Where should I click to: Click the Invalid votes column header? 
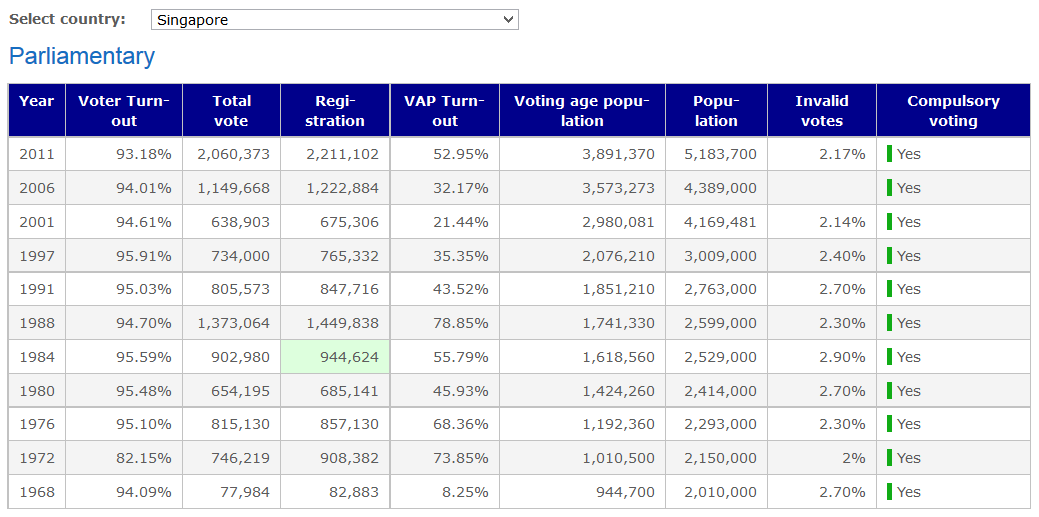pos(821,110)
